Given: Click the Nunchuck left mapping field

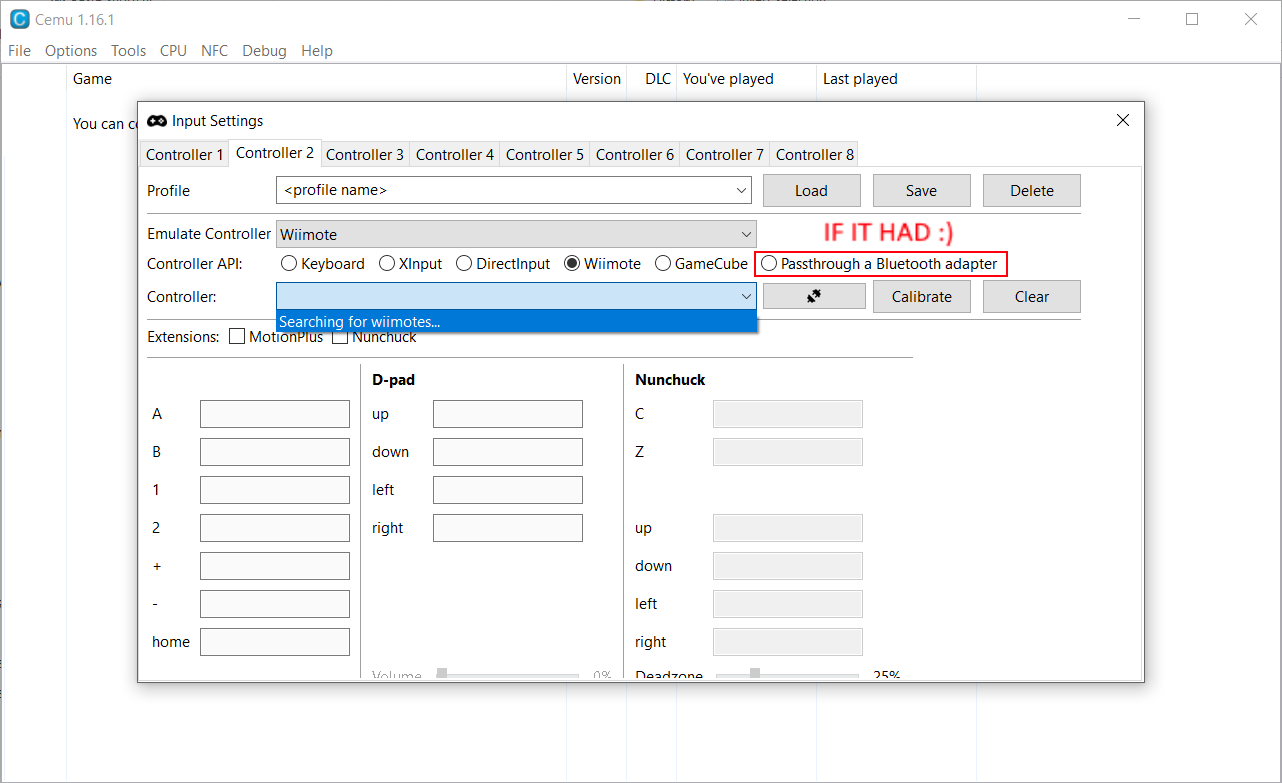Looking at the screenshot, I should 788,604.
